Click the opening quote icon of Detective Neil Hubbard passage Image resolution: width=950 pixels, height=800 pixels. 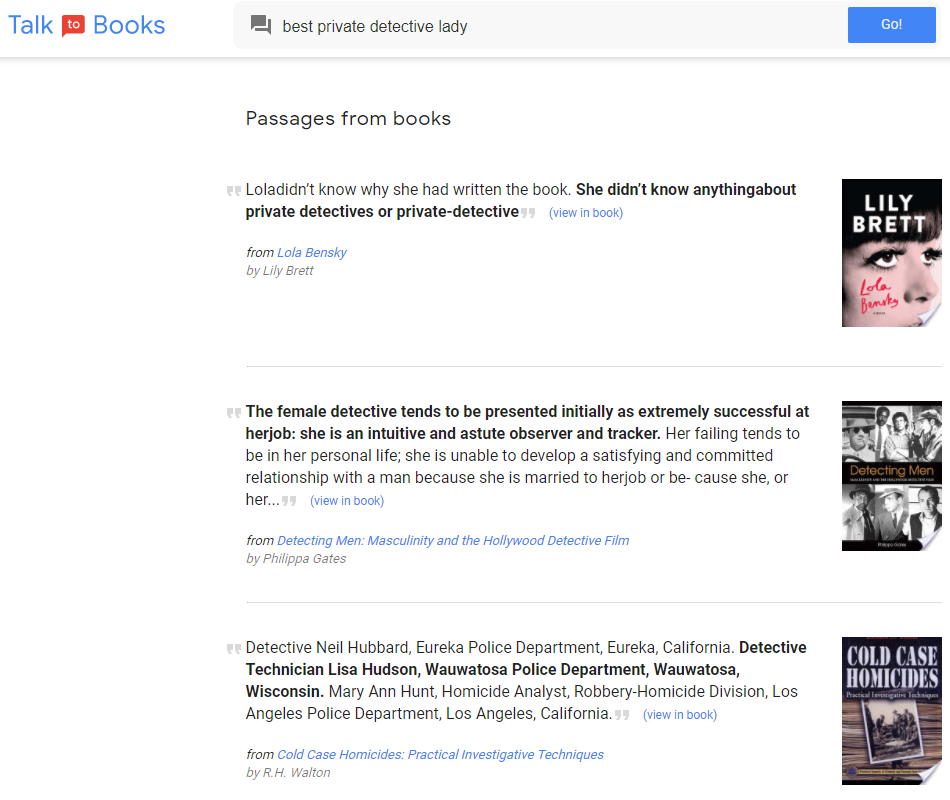coord(234,648)
